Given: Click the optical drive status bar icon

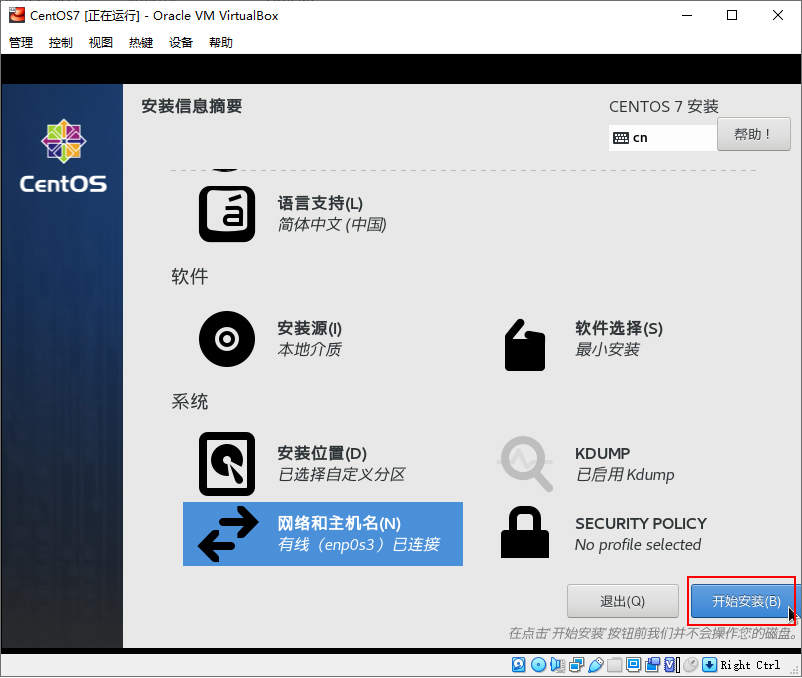Looking at the screenshot, I should point(538,665).
